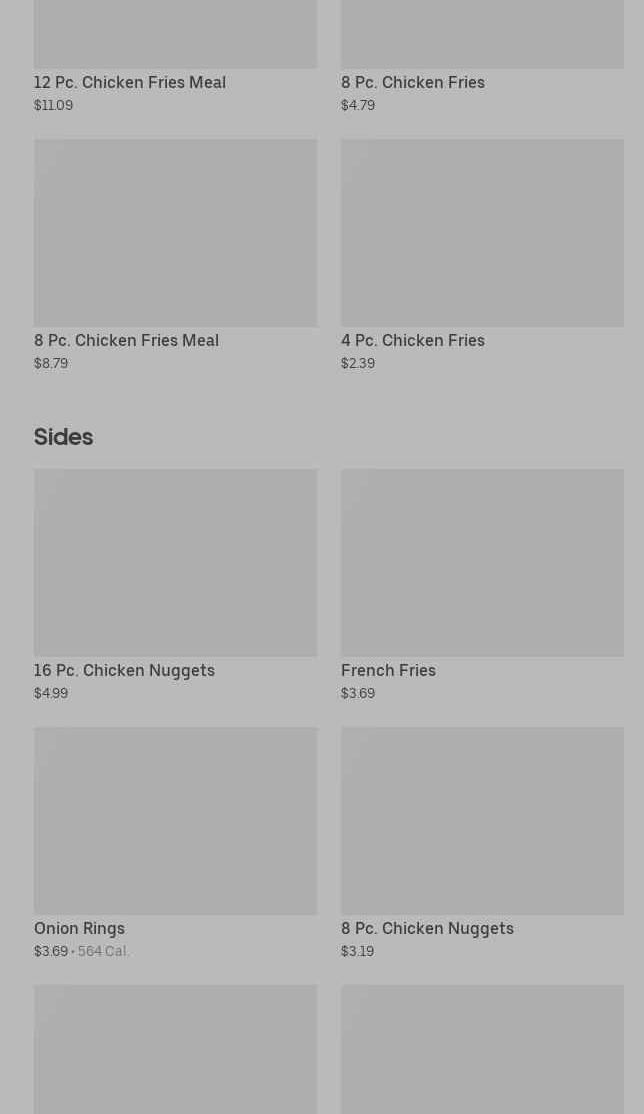Tap the Onion Rings product image
Image resolution: width=644 pixels, height=1114 pixels.
tap(175, 820)
